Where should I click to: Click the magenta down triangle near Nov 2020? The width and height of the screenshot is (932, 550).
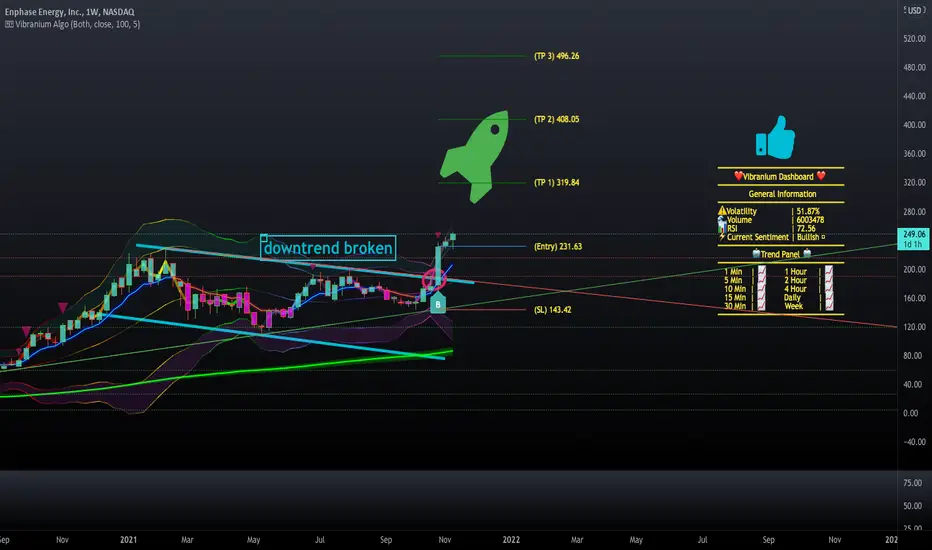pos(62,307)
